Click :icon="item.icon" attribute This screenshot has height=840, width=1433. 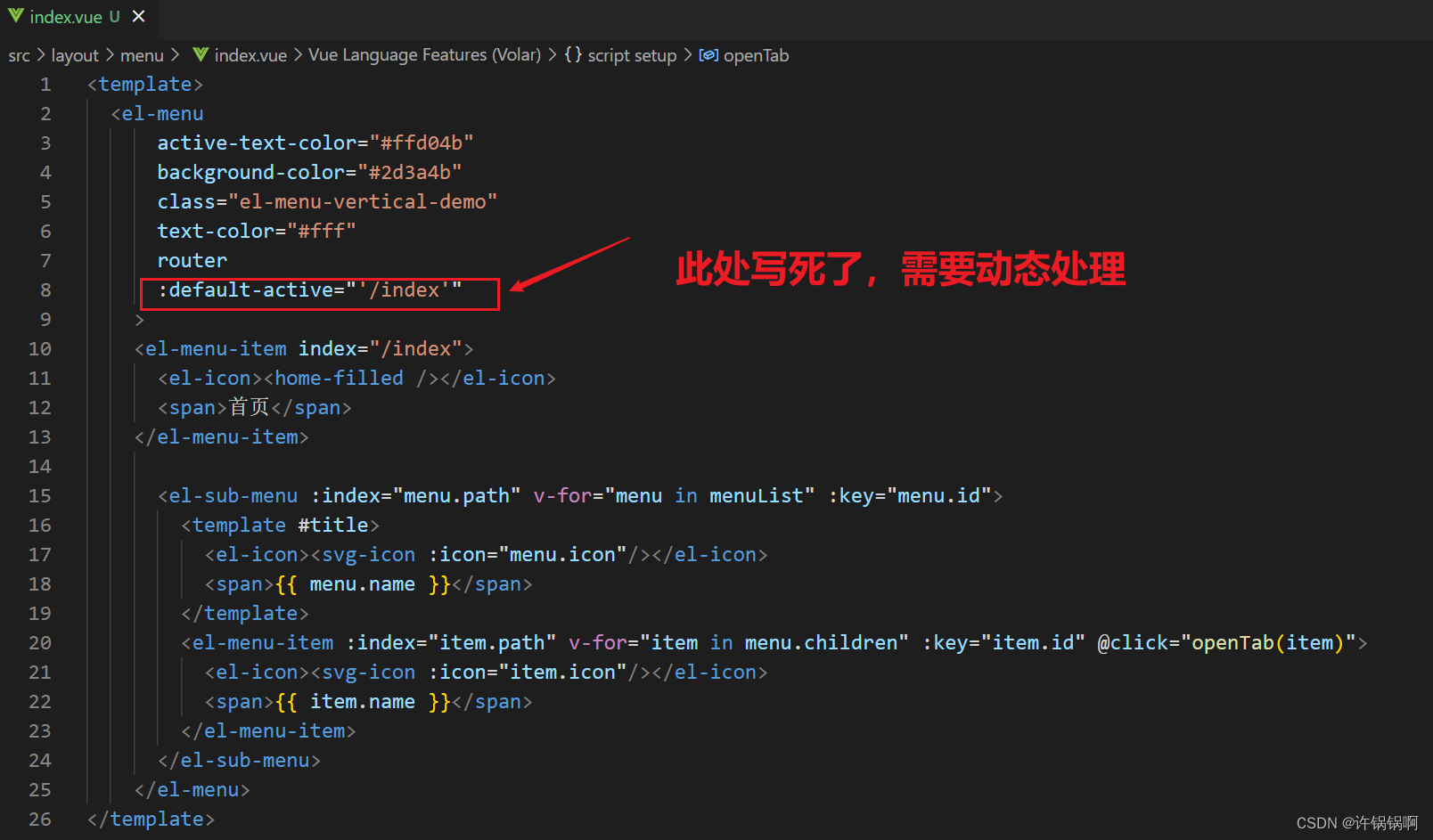[528, 673]
